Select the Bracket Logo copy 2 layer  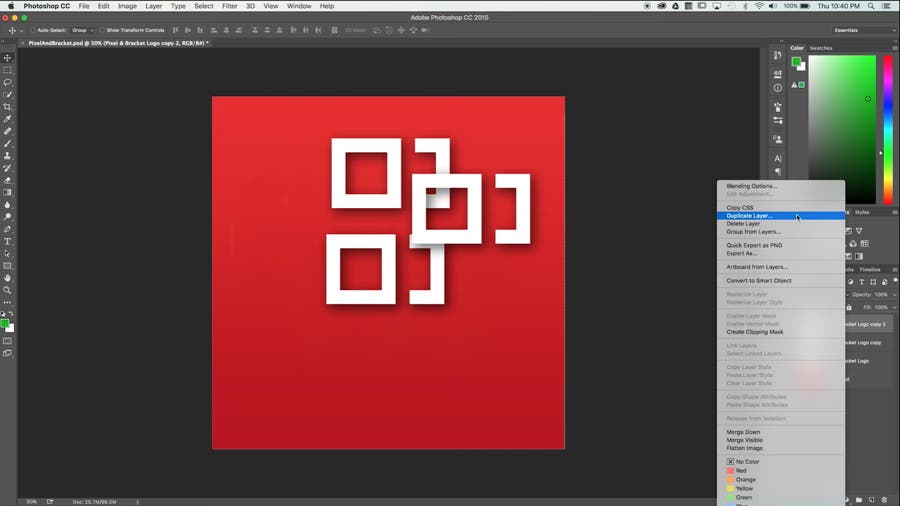point(868,324)
